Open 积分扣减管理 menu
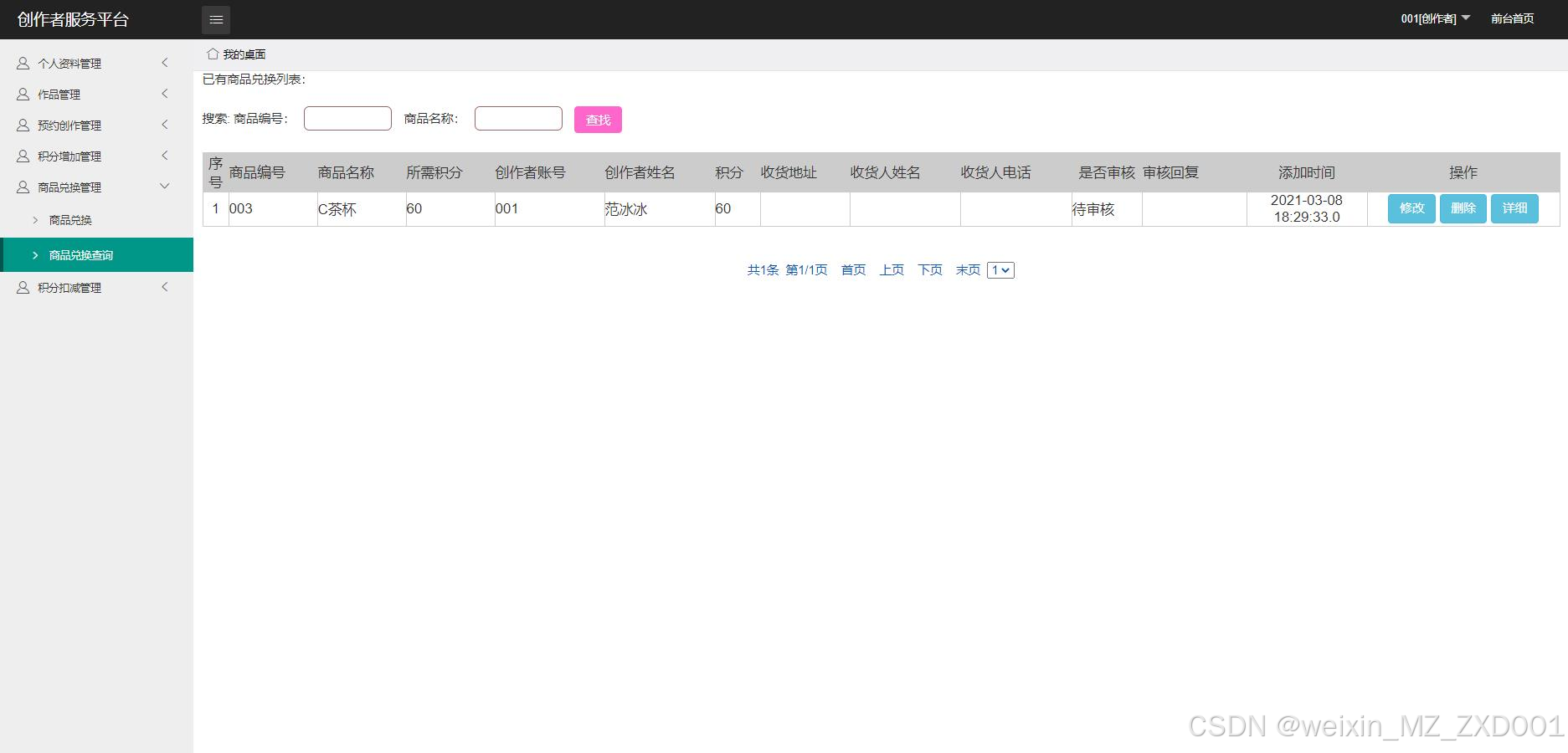The width and height of the screenshot is (1568, 753). click(96, 287)
